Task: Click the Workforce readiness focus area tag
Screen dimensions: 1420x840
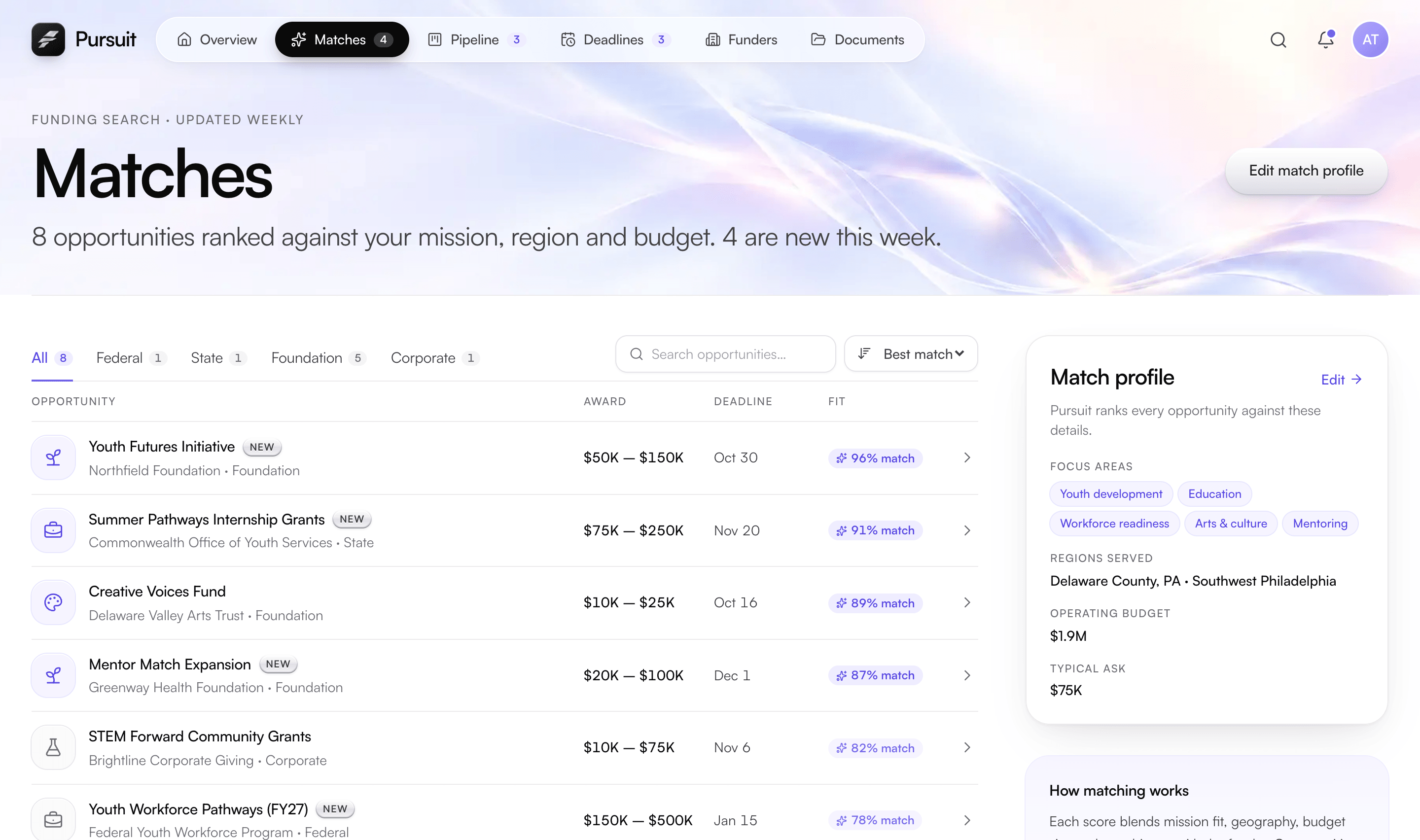Action: pos(1114,523)
